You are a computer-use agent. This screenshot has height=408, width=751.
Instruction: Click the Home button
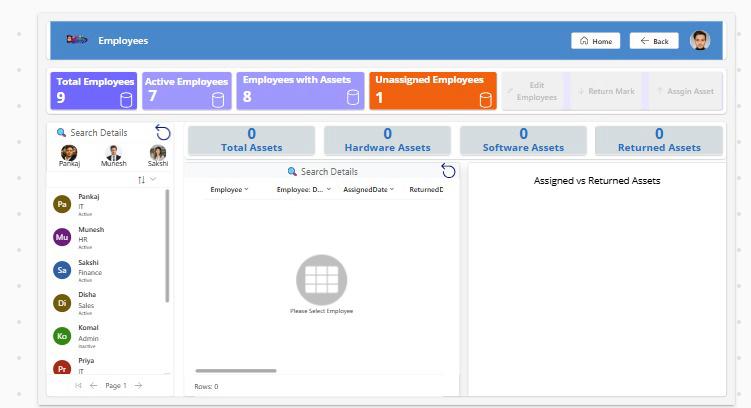tap(595, 41)
